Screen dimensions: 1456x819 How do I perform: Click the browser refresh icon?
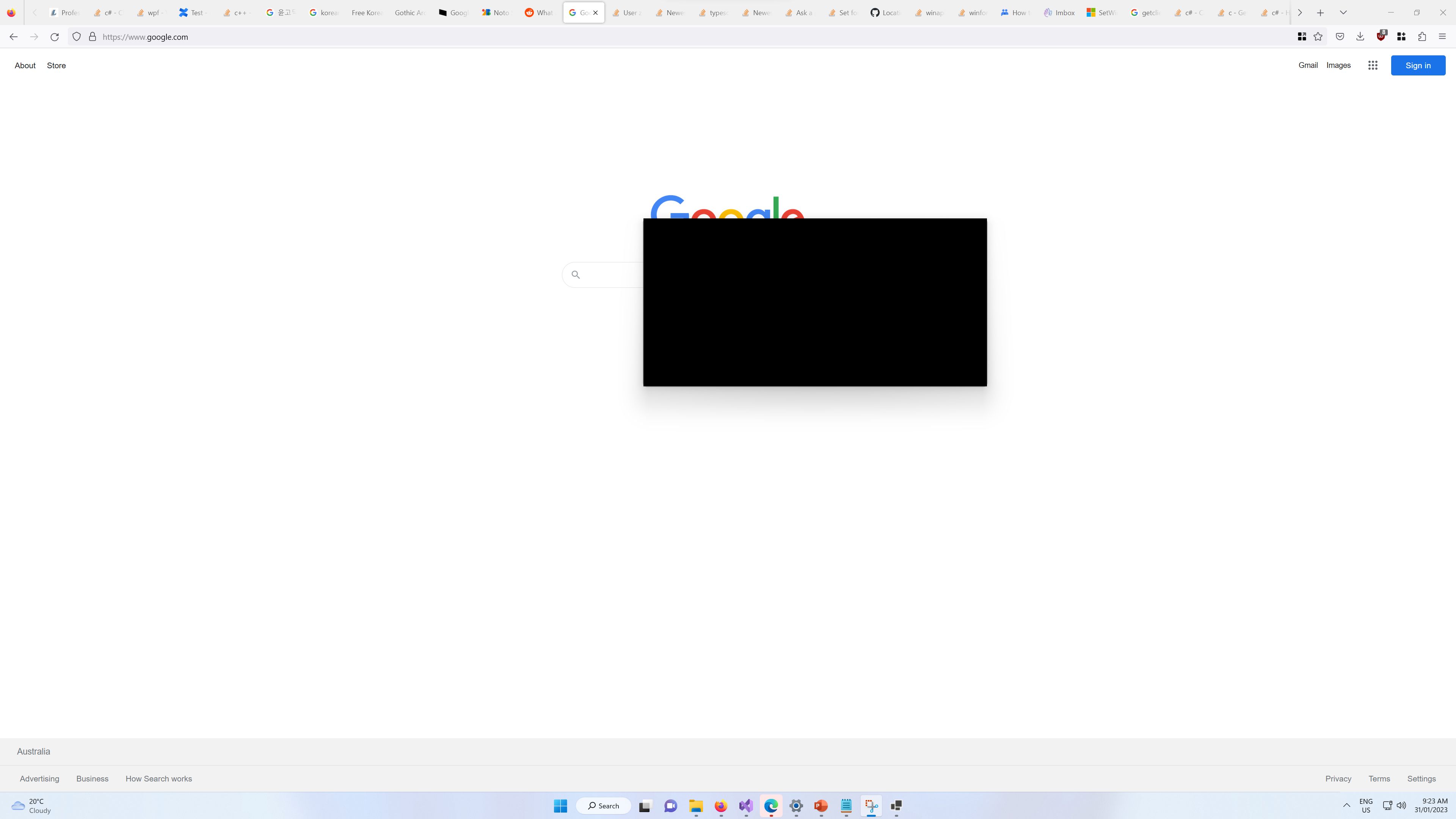pyautogui.click(x=54, y=37)
